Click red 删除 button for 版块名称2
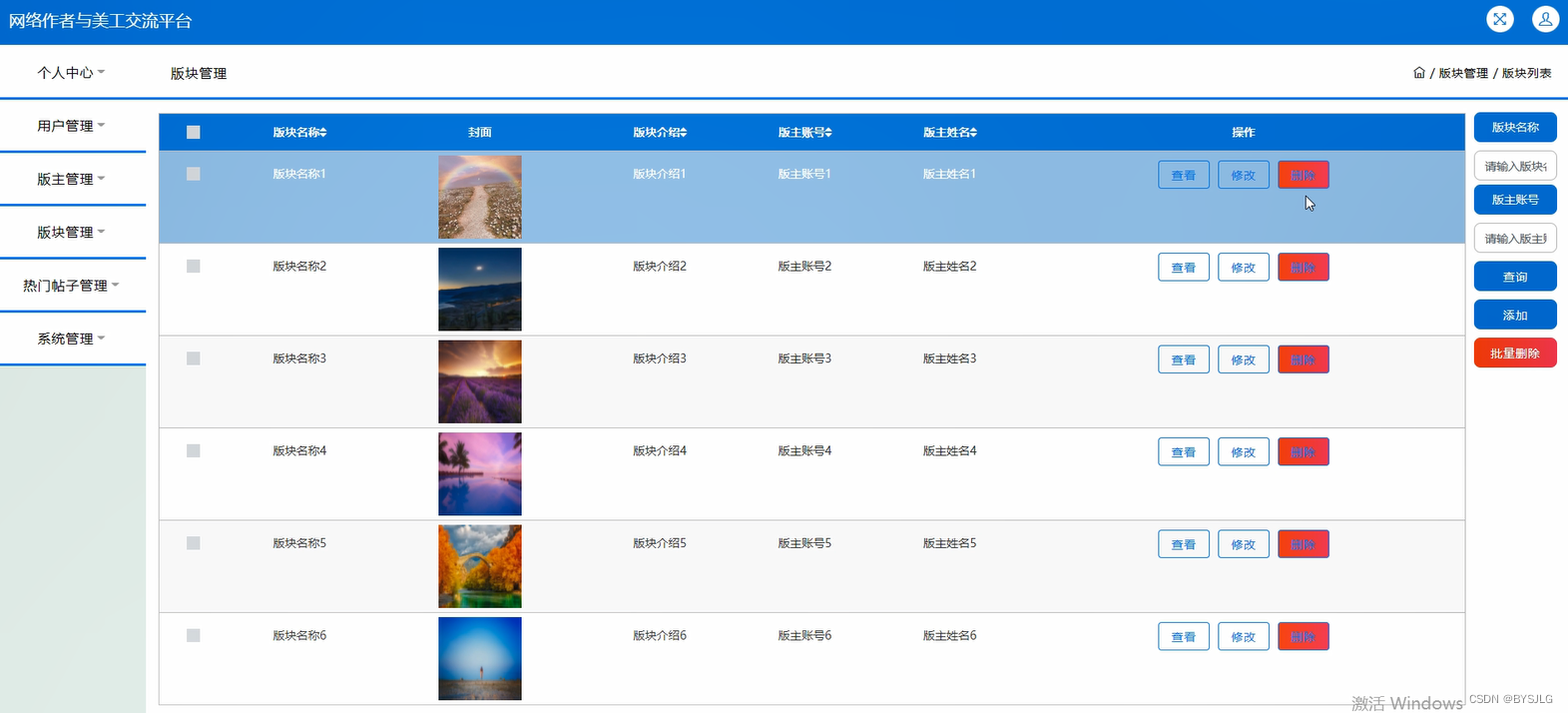 point(1304,268)
